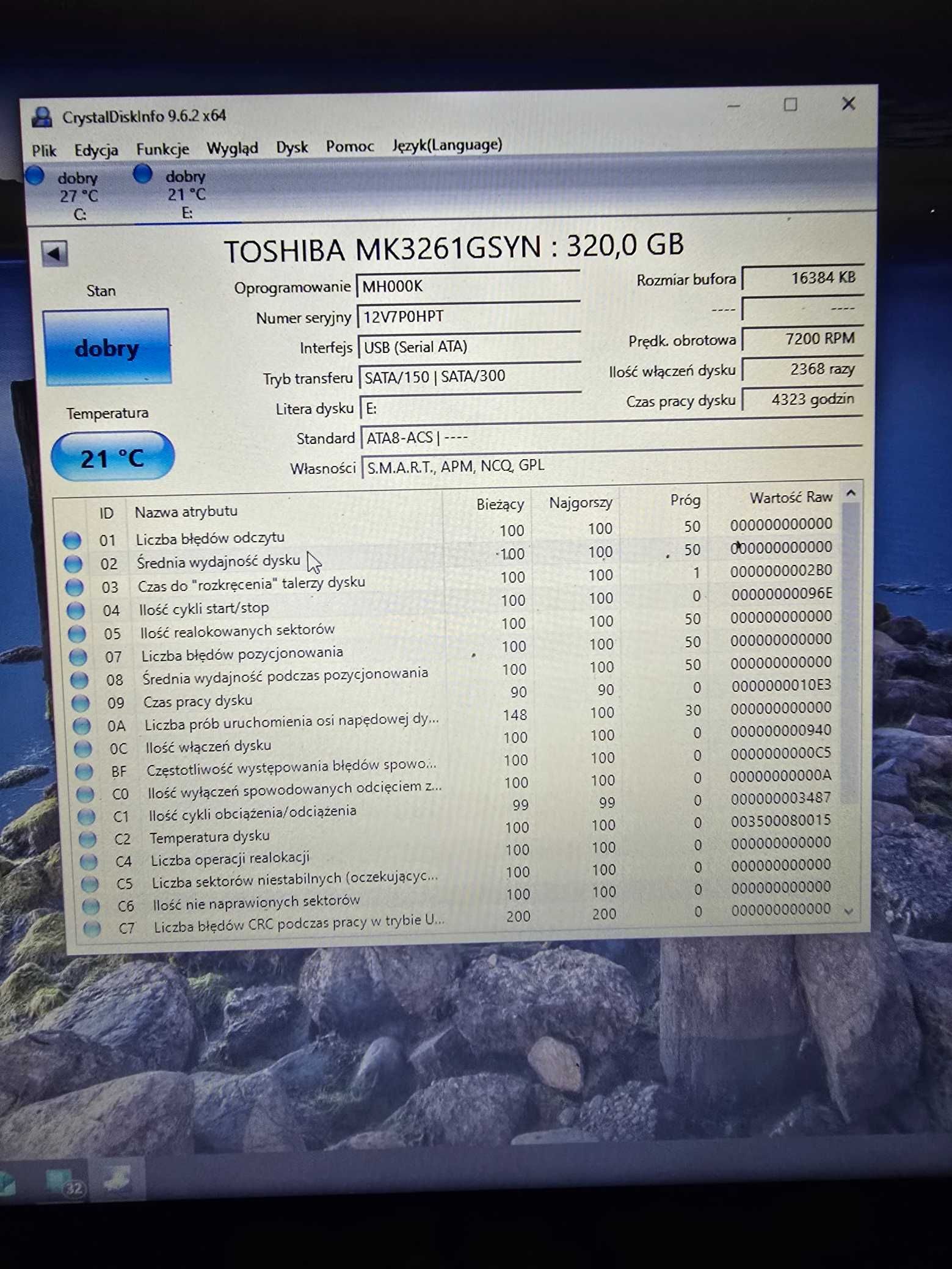Open the Pomoc menu

[x=350, y=146]
